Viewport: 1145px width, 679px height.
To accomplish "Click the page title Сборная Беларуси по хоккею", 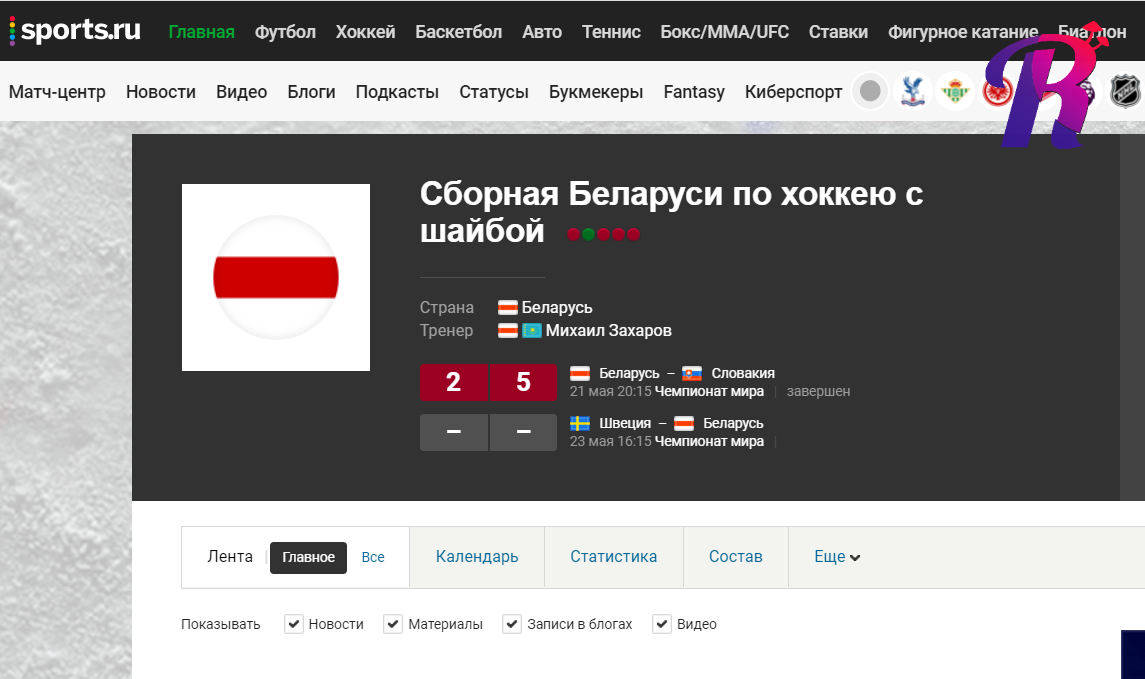I will point(671,212).
